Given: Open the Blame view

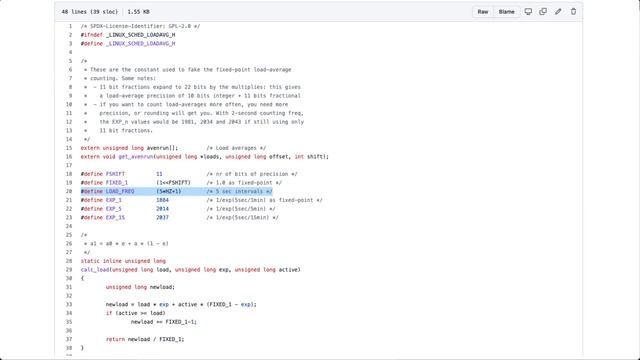Looking at the screenshot, I should 506,12.
